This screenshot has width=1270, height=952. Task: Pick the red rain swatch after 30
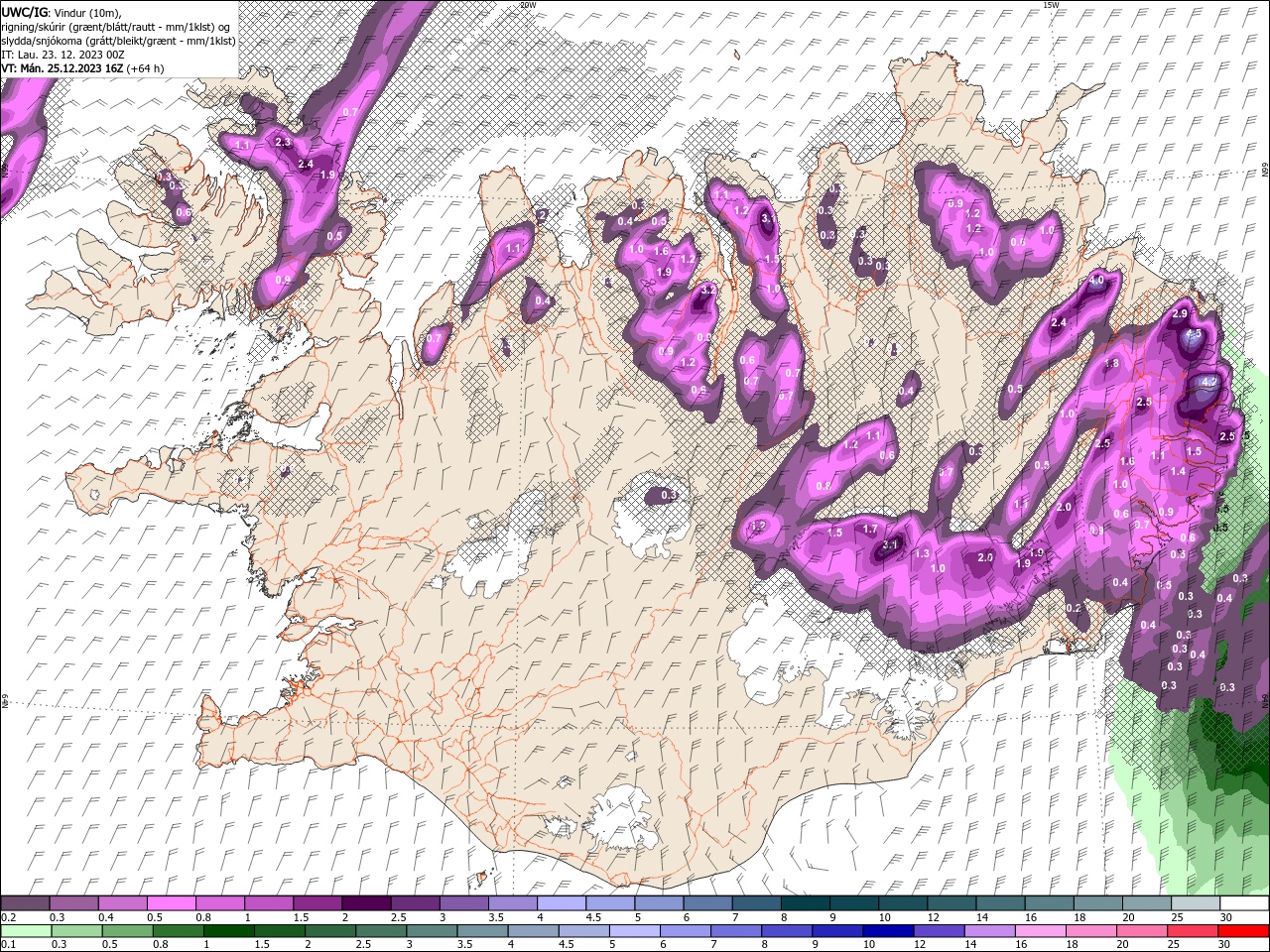pyautogui.click(x=1243, y=931)
